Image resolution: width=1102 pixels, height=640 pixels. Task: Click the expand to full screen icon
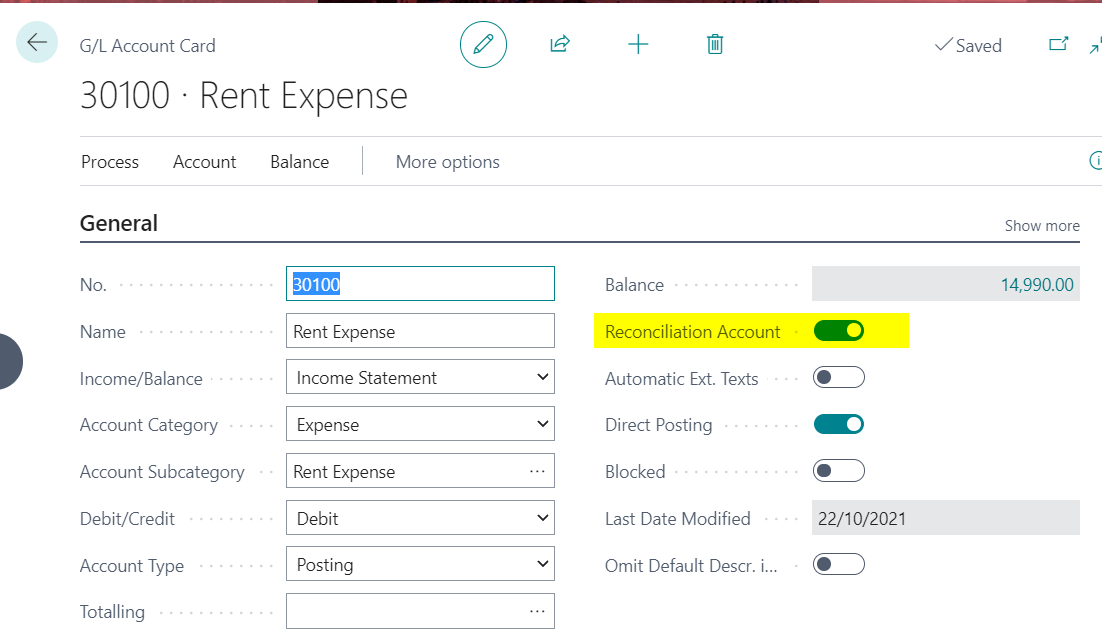click(x=1095, y=45)
